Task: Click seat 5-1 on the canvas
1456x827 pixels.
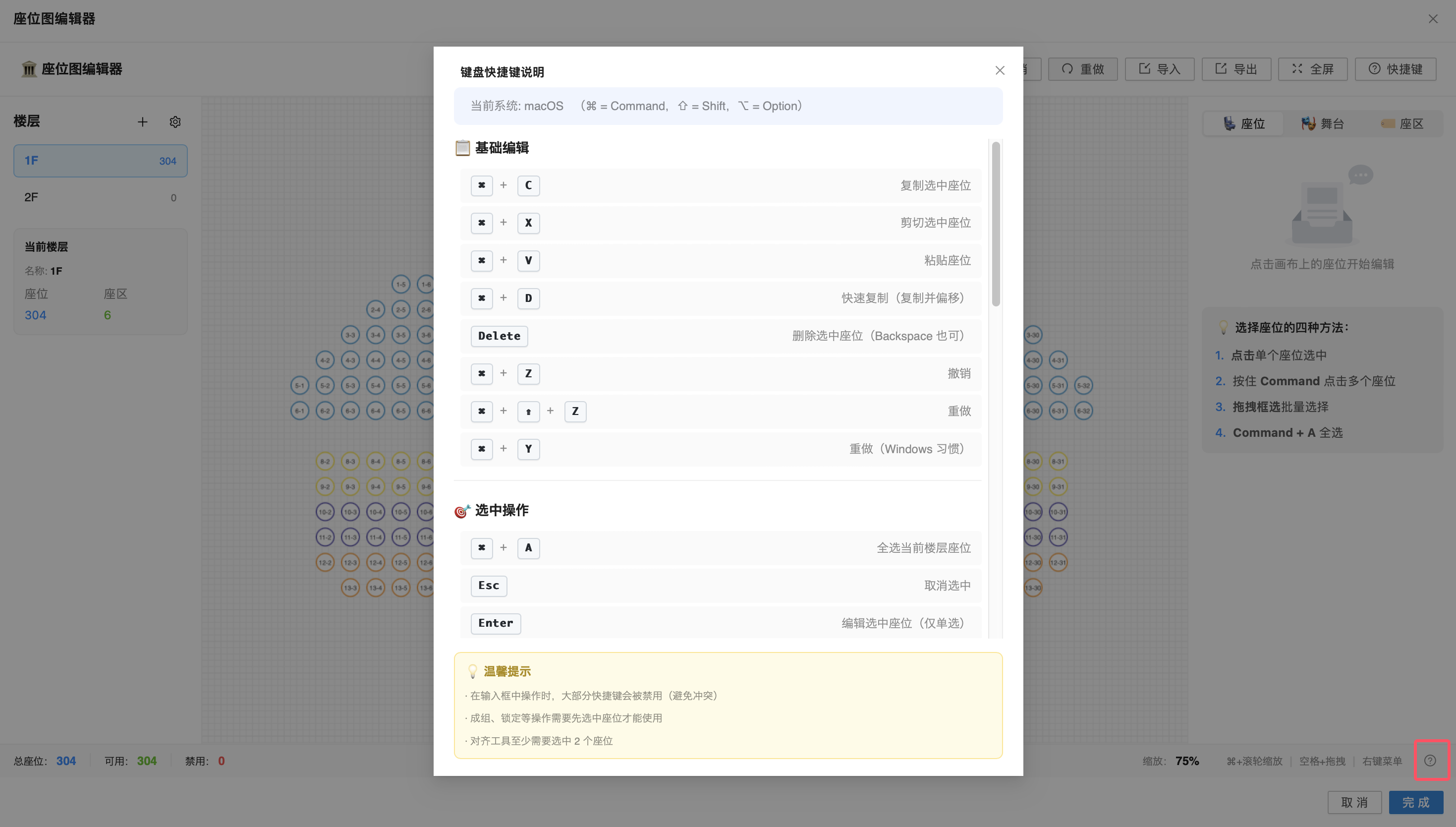Action: 300,386
